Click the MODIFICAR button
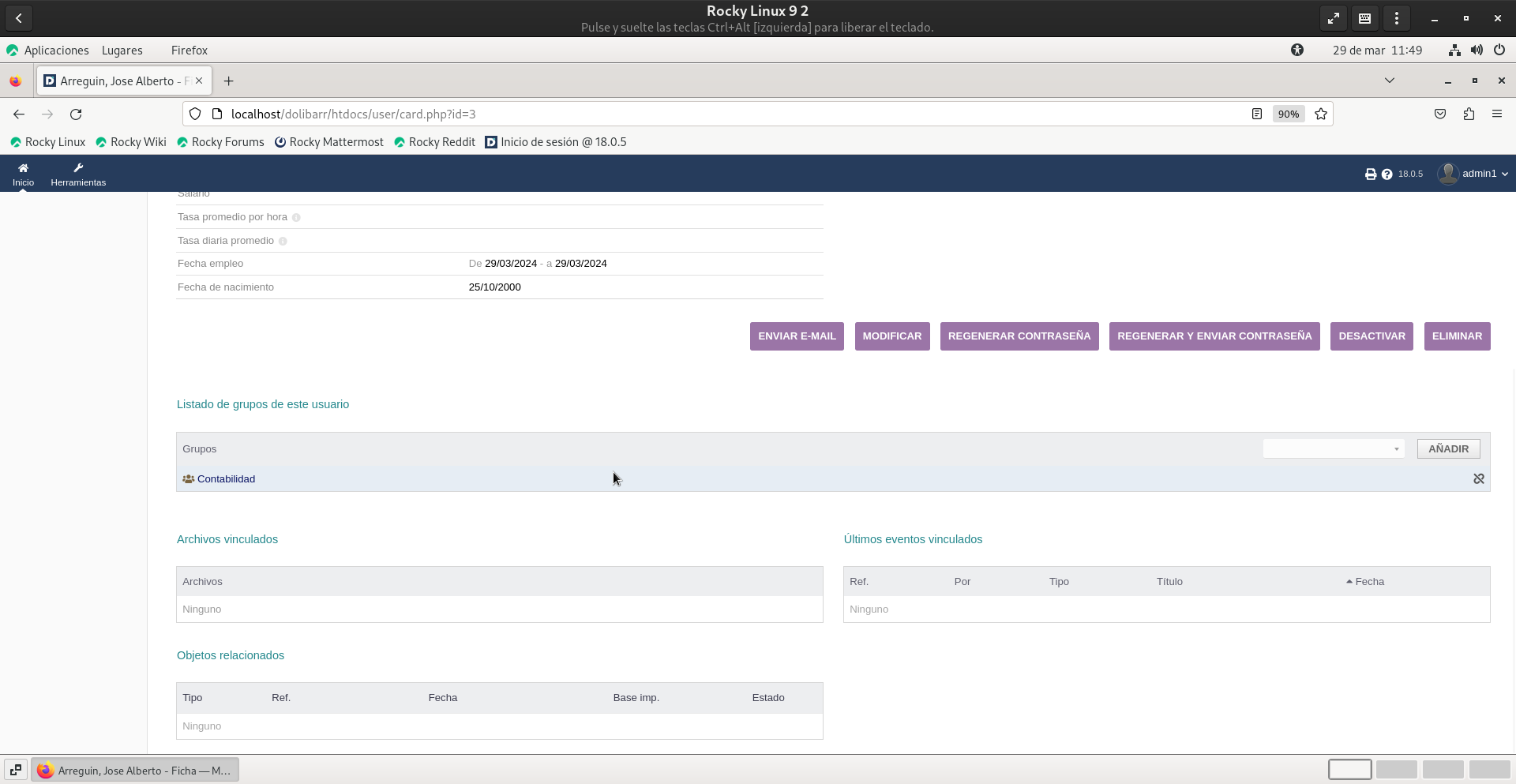The image size is (1516, 784). point(891,336)
